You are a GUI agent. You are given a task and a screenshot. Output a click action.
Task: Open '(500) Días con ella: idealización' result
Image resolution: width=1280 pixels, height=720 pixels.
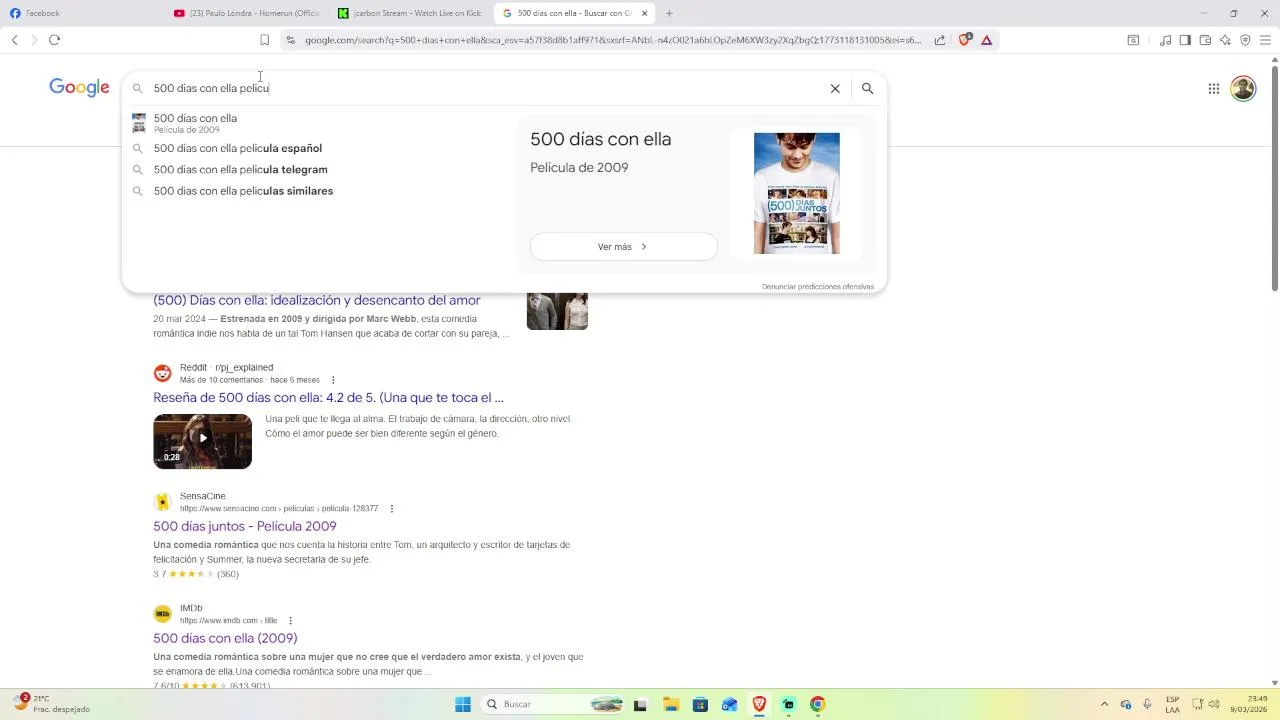[316, 300]
